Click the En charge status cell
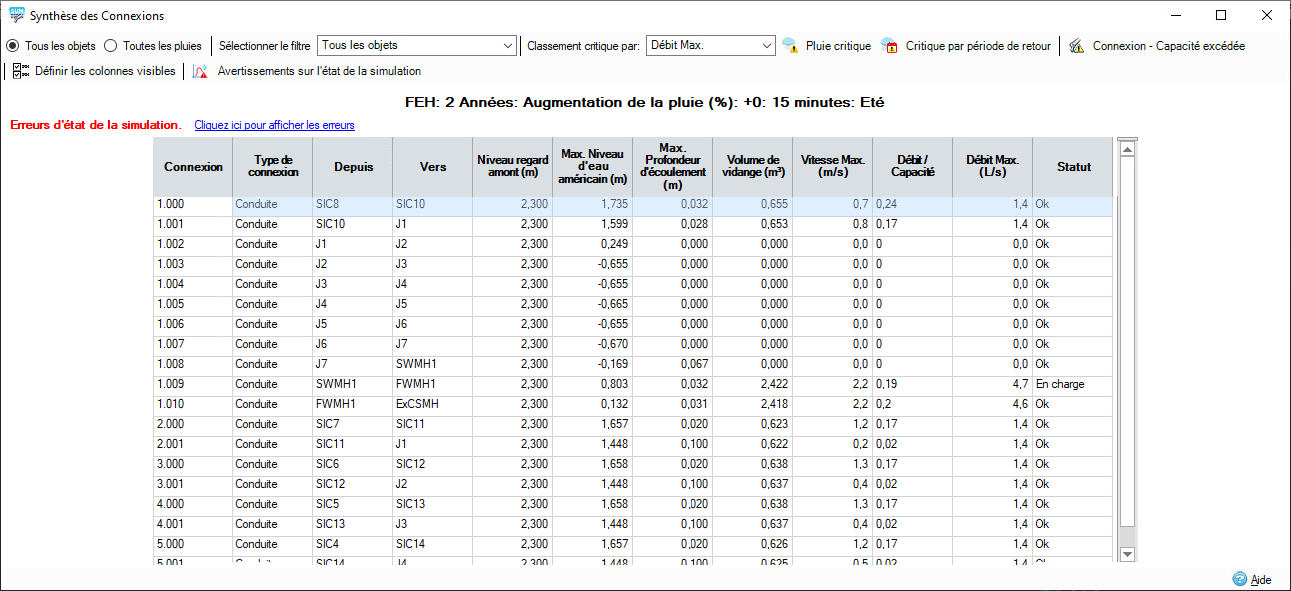 pyautogui.click(x=1073, y=384)
